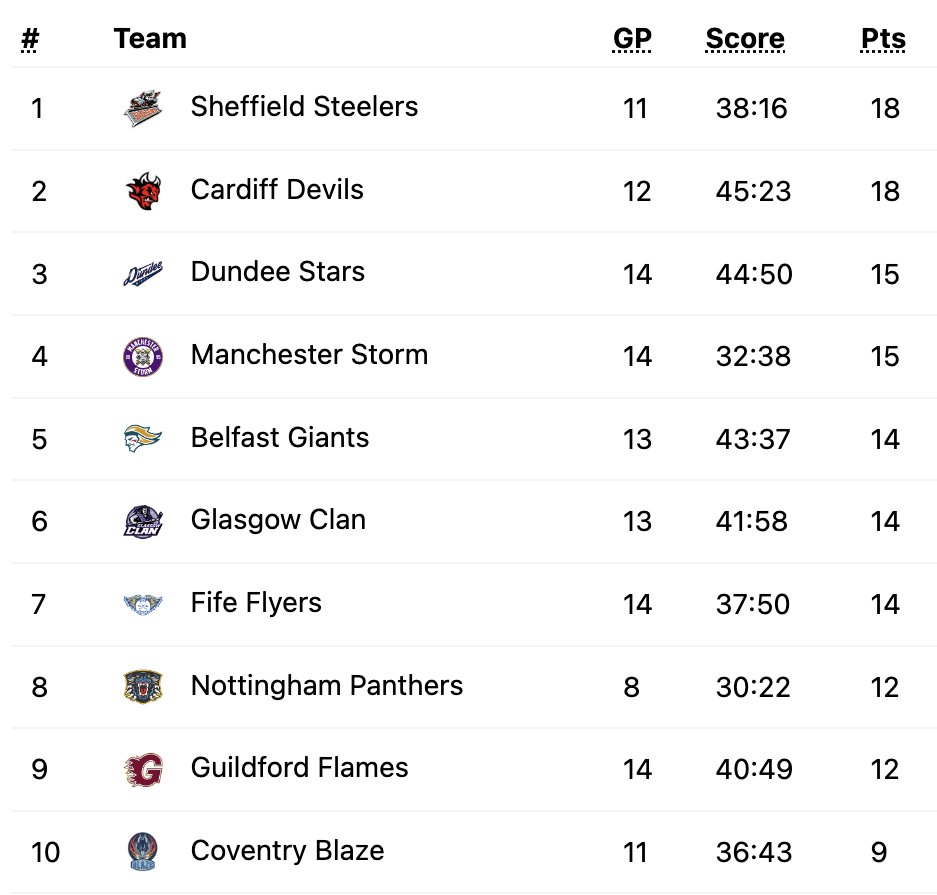Viewport: 937px width, 895px height.
Task: Click the Coventry Blaze logo
Action: click(x=143, y=852)
